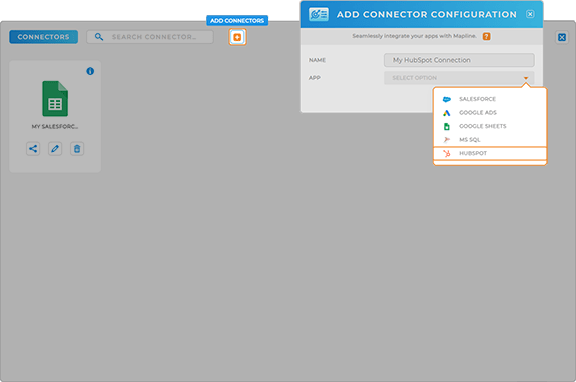Click the green spreadsheet connector thumbnail
The image size is (576, 382).
[x=55, y=98]
